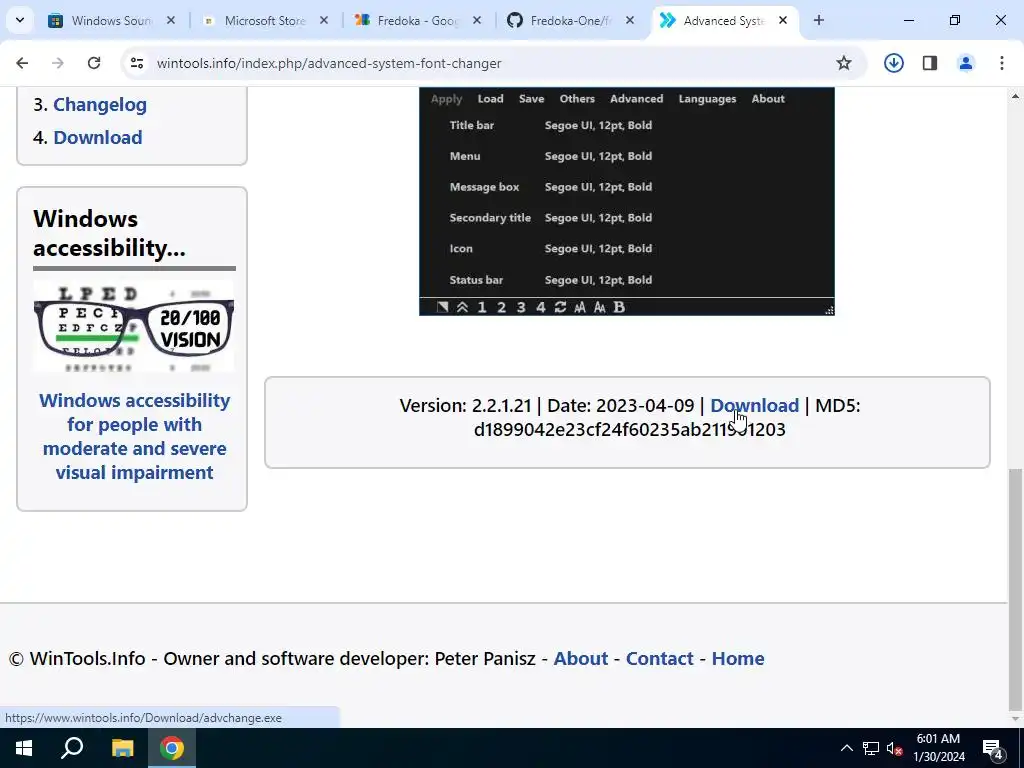
Task: Open taskbar search
Action: coord(72,748)
